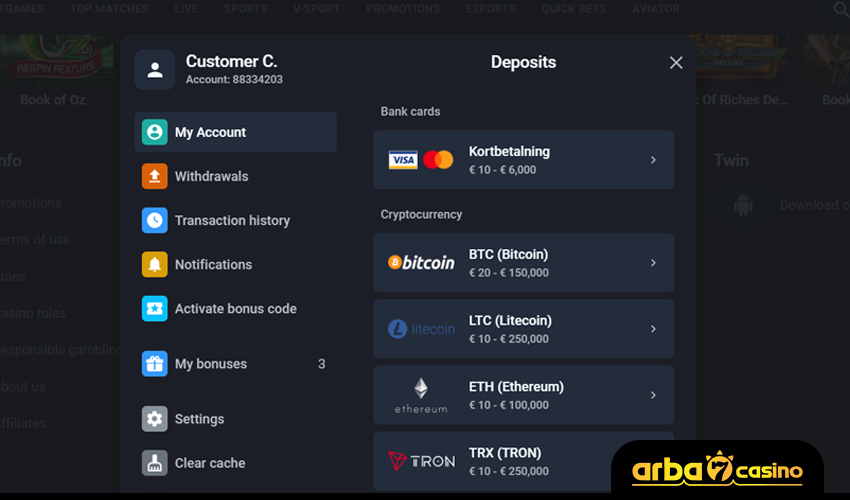Open the Settings gear icon
The image size is (850, 500).
pos(154,419)
